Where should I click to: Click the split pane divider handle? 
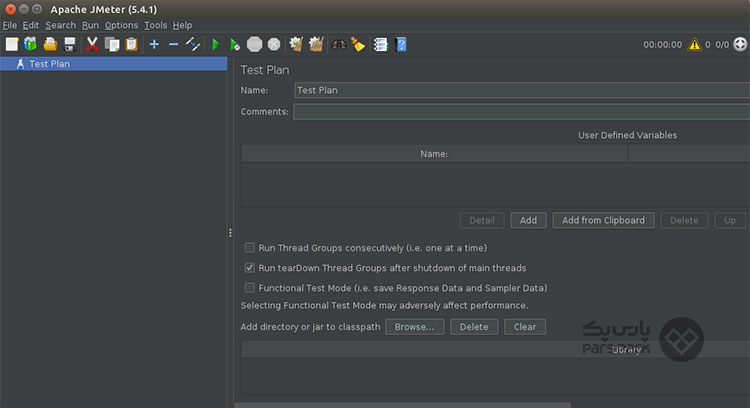(x=230, y=233)
